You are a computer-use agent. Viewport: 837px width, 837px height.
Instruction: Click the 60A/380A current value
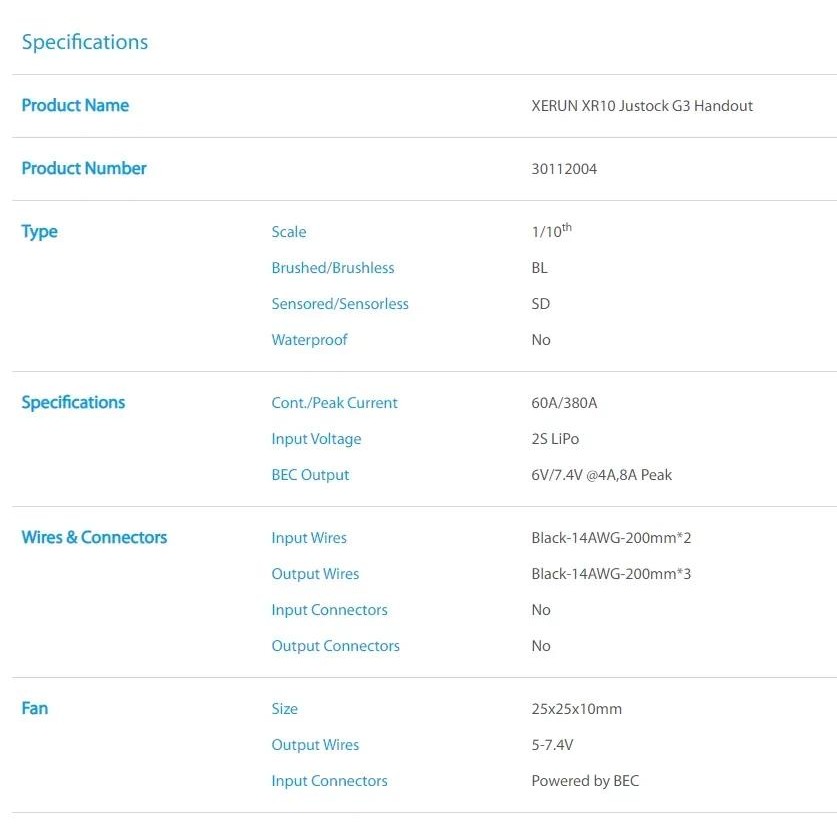pos(564,403)
